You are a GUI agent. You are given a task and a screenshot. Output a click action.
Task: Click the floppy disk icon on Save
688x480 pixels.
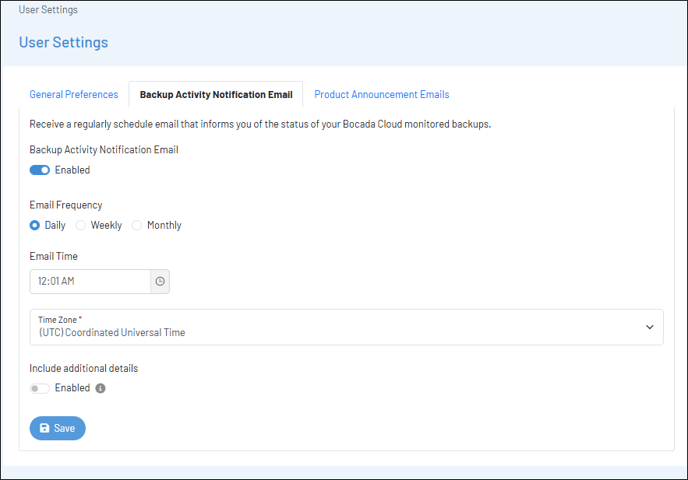pos(44,428)
